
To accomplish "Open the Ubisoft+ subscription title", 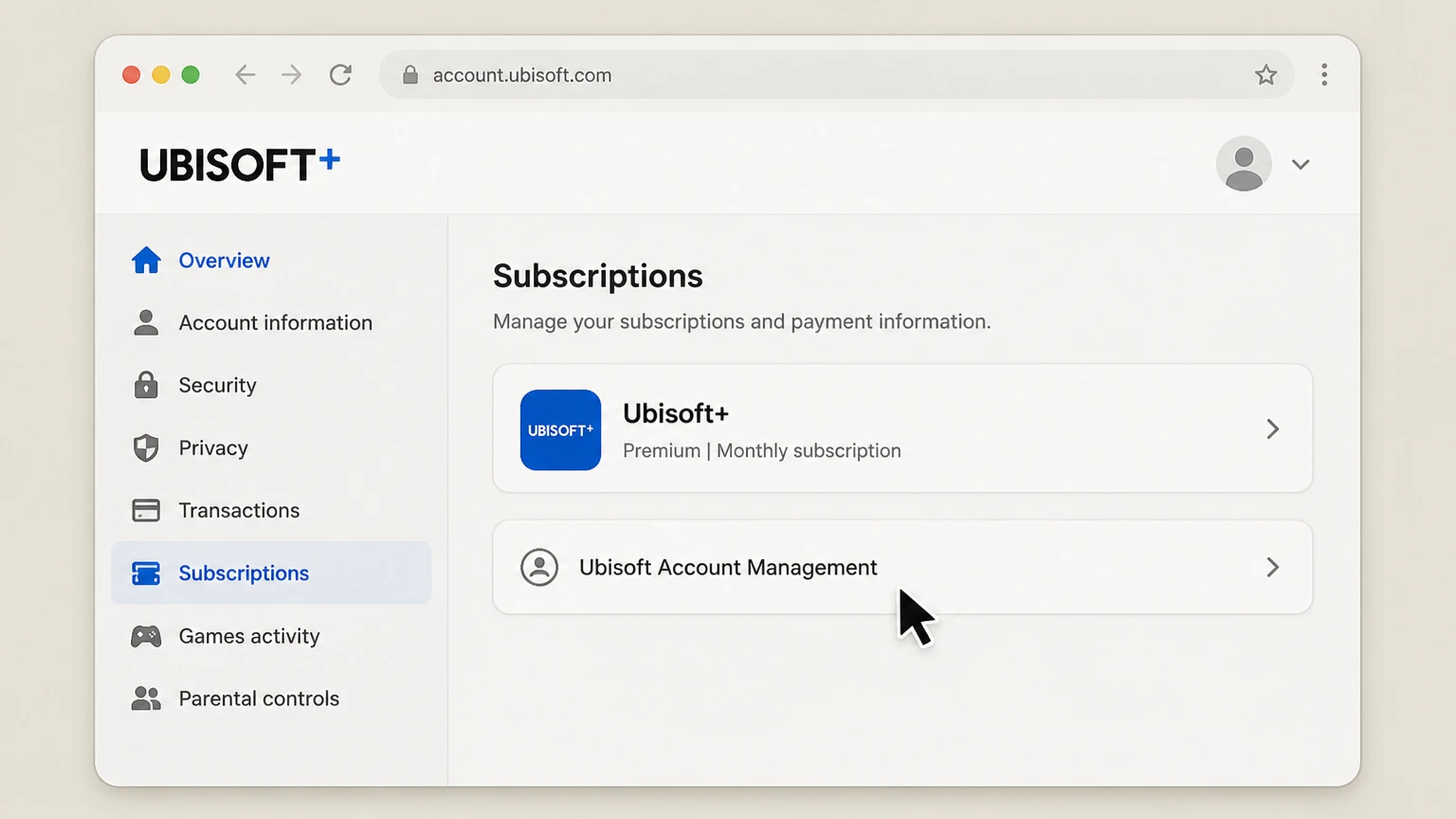I will coord(676,413).
